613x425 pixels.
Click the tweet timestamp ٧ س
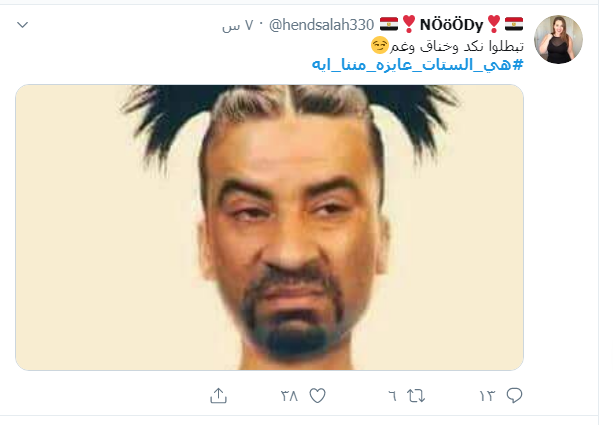[238, 25]
